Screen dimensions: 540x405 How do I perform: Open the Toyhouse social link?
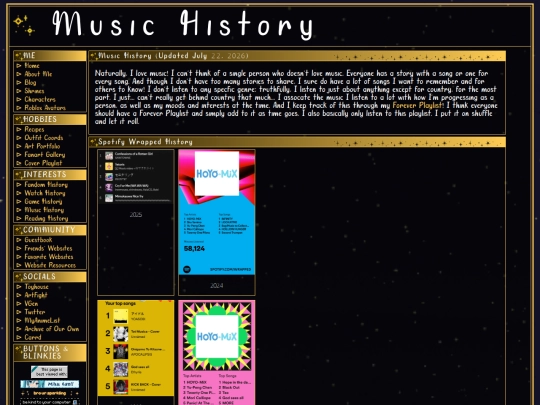(x=36, y=287)
